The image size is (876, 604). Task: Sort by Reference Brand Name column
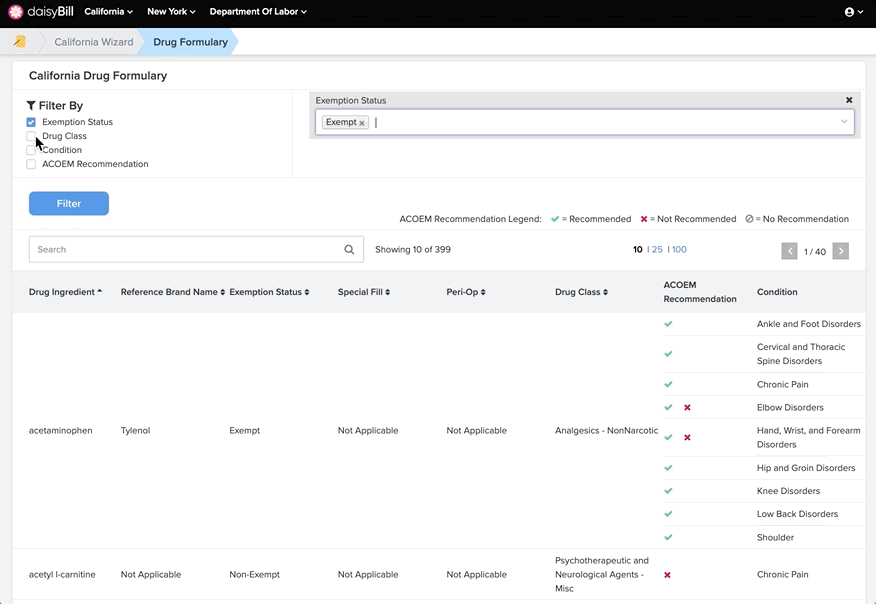click(173, 292)
